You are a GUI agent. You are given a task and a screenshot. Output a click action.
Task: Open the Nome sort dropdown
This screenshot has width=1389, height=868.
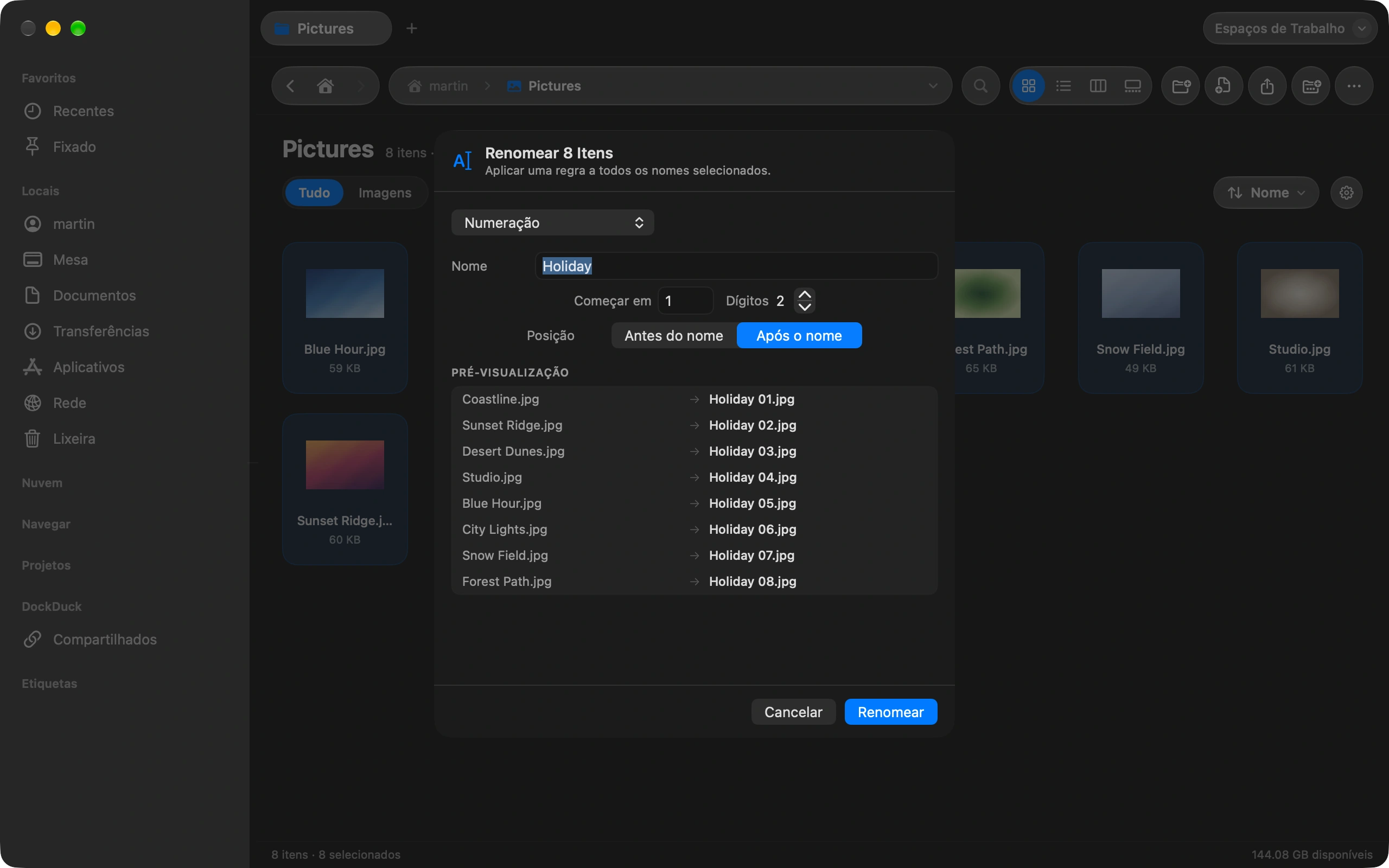[1266, 192]
